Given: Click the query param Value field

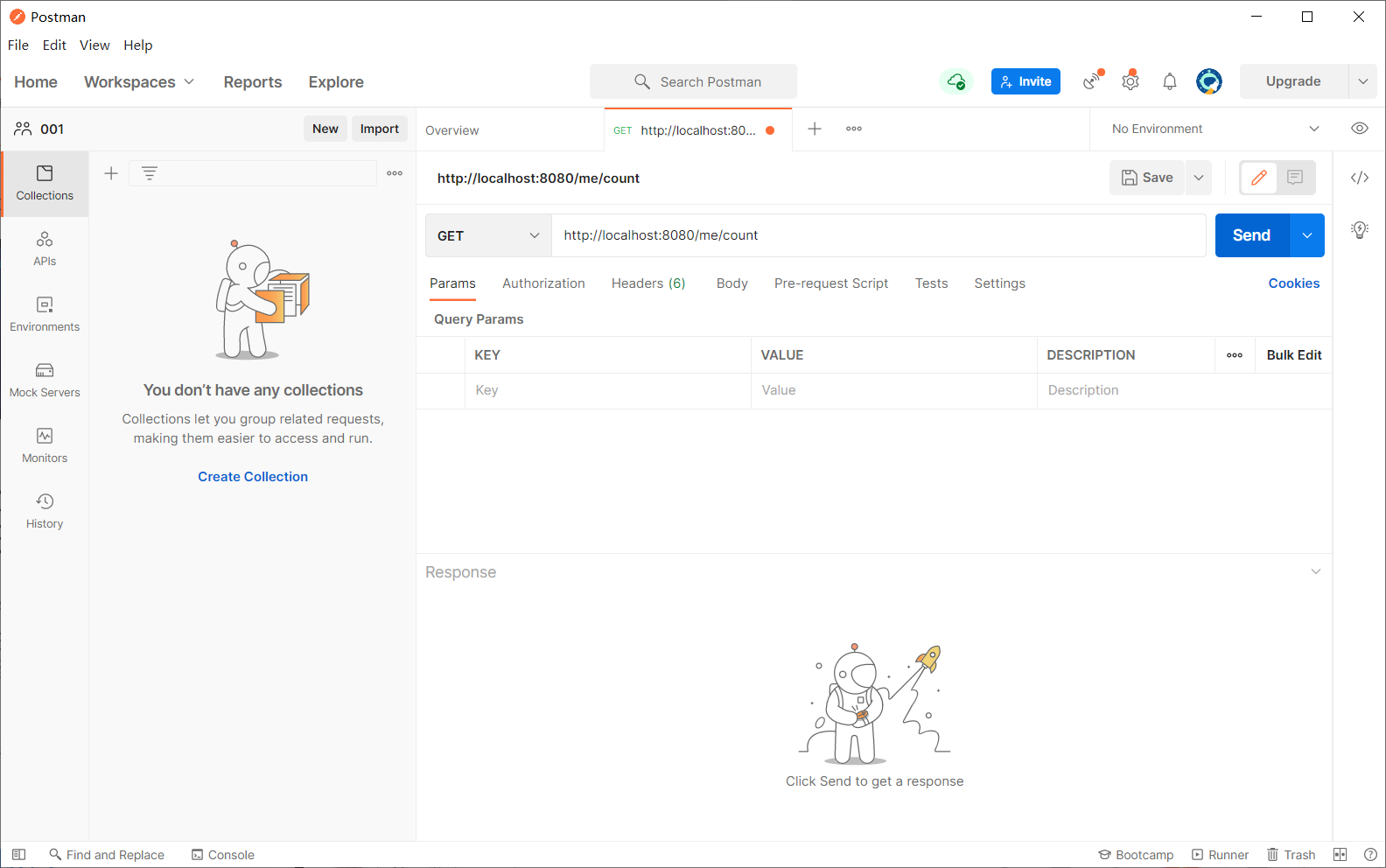Looking at the screenshot, I should point(893,390).
